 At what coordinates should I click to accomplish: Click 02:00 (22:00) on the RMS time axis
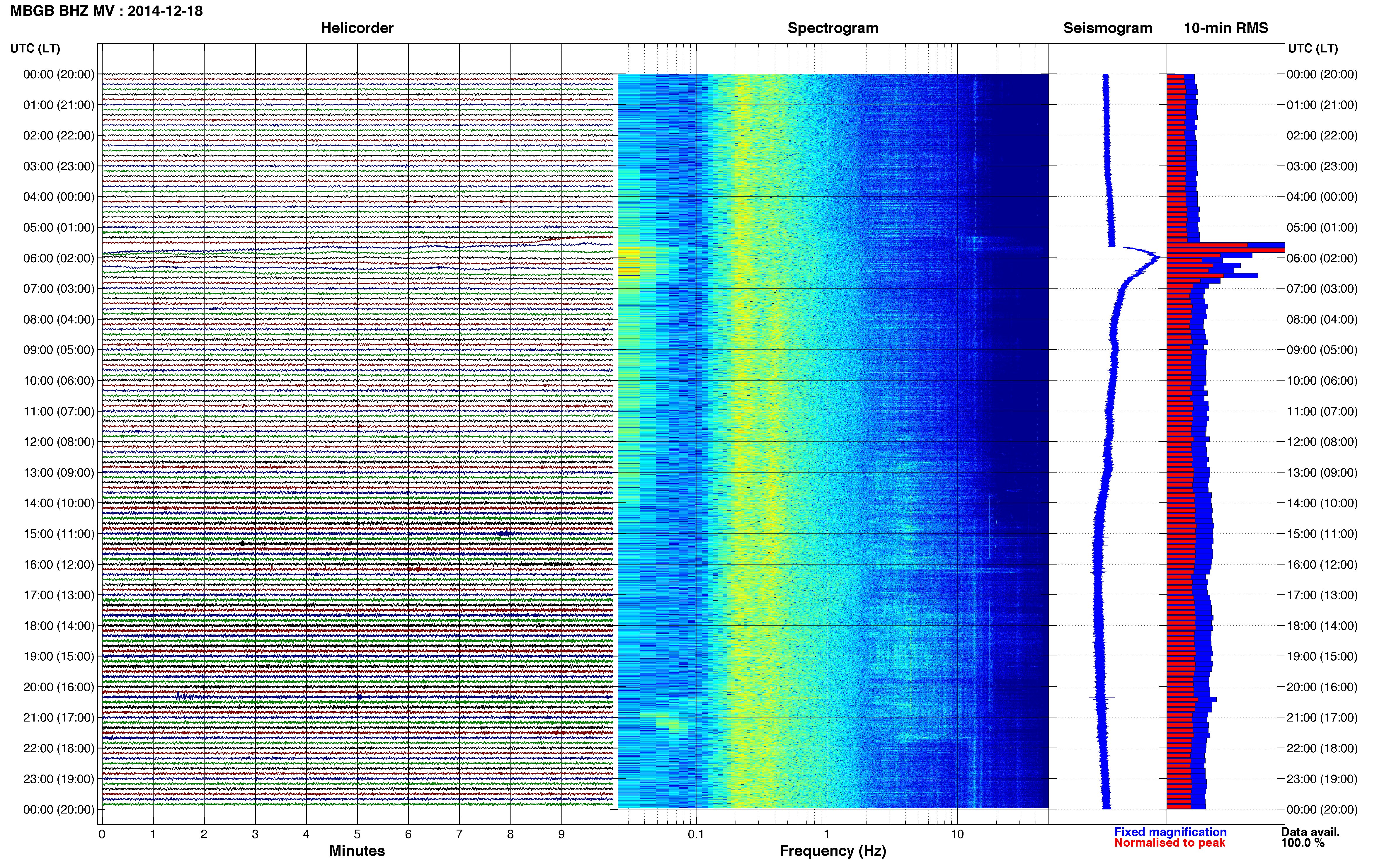pyautogui.click(x=1322, y=135)
